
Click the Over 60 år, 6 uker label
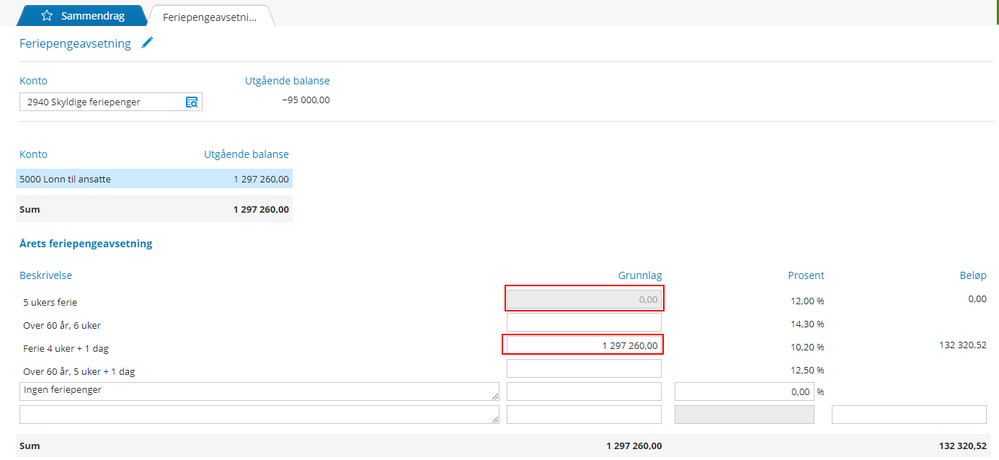60,324
